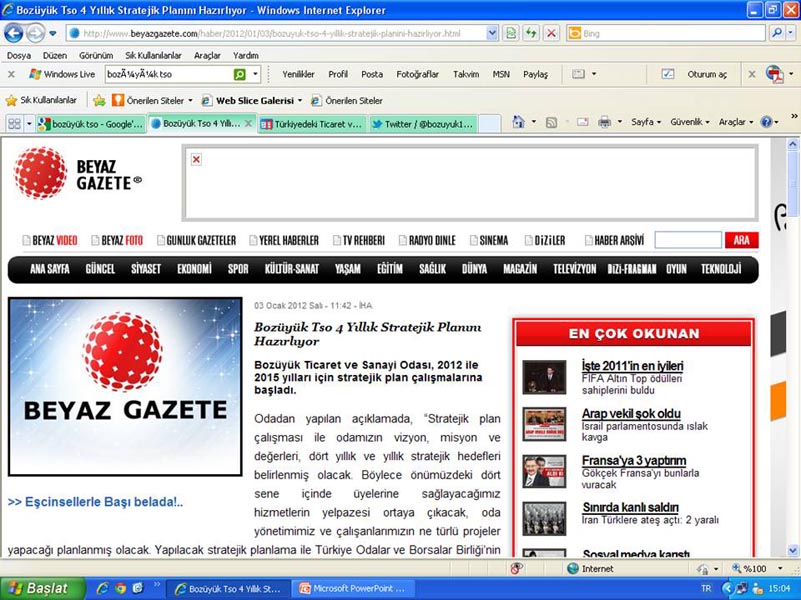The height and width of the screenshot is (600, 801).
Task: Open the popup blocker status icon
Action: [x=516, y=568]
